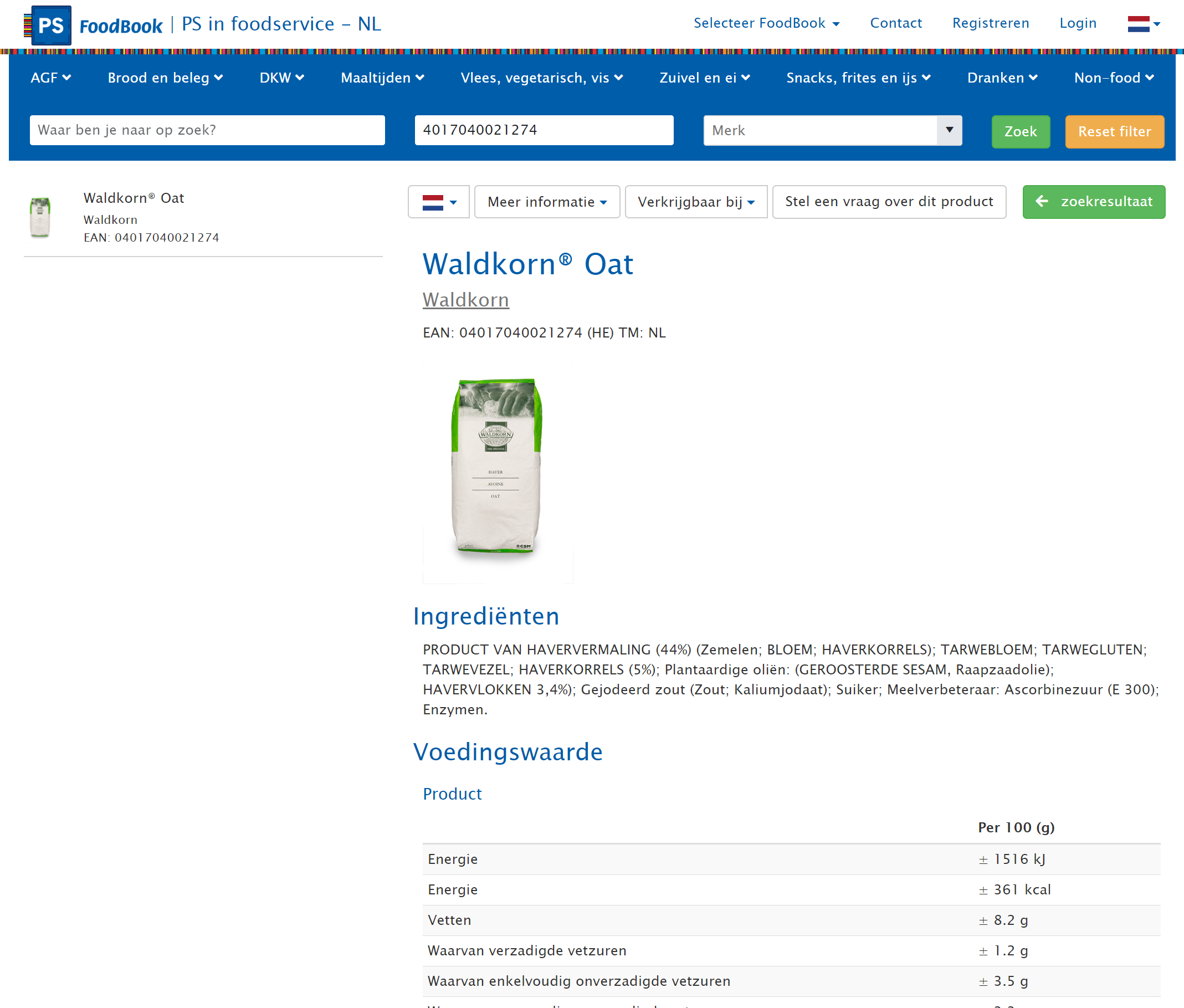Open the AGF category menu

click(x=50, y=78)
